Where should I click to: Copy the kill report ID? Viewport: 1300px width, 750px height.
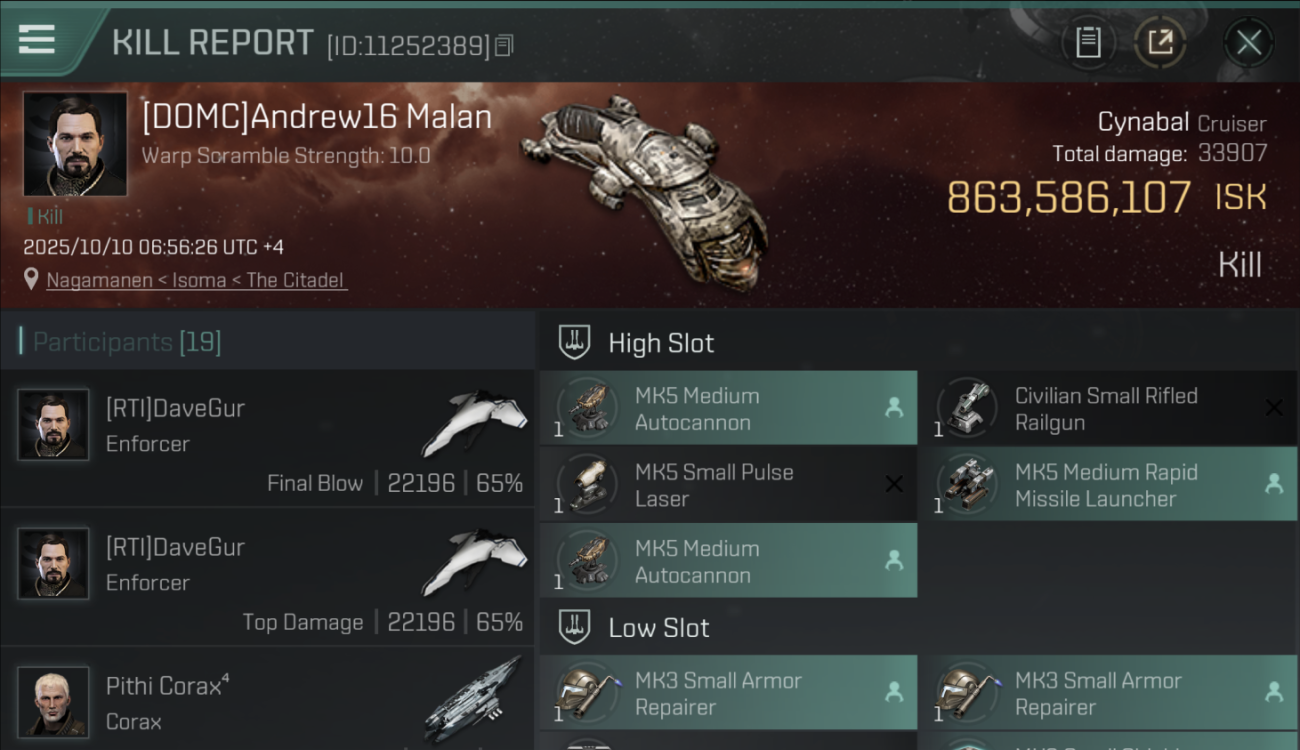pyautogui.click(x=504, y=45)
